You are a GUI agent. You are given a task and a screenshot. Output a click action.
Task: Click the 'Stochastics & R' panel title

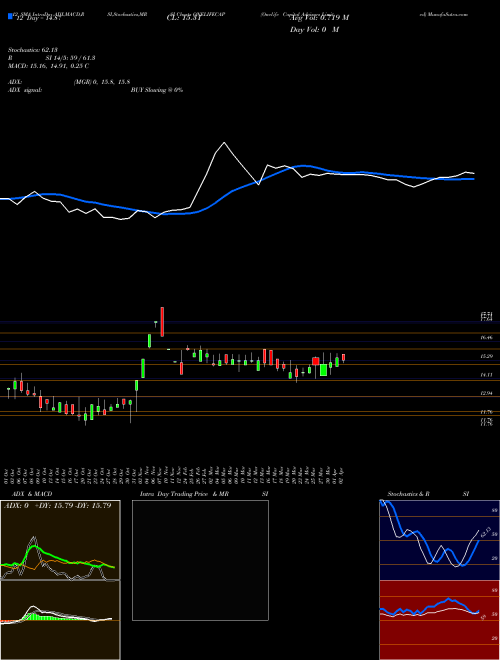[409, 494]
